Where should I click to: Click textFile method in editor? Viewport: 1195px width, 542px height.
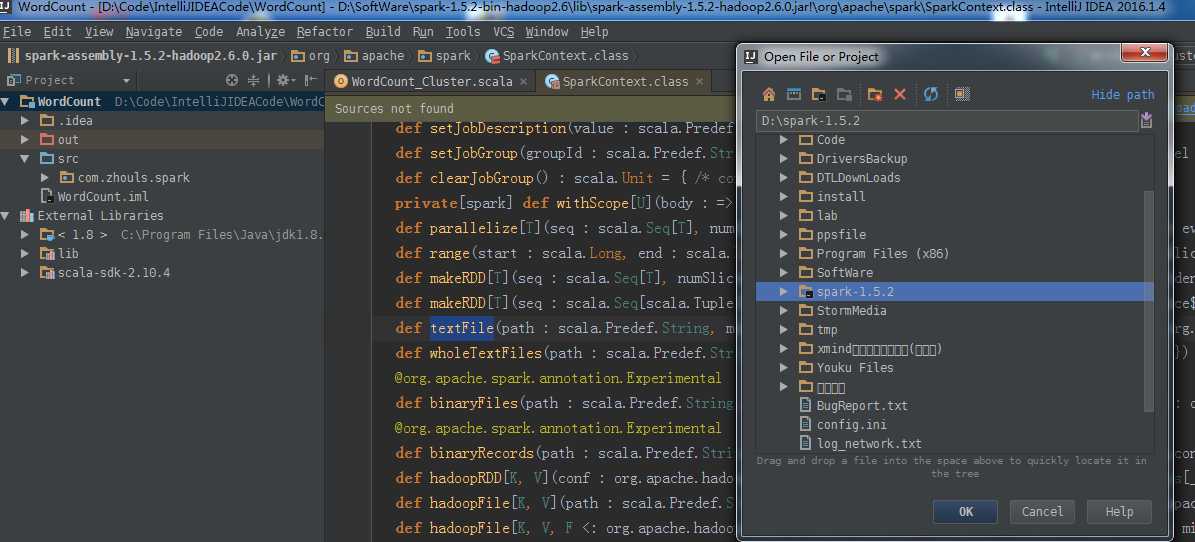point(462,329)
